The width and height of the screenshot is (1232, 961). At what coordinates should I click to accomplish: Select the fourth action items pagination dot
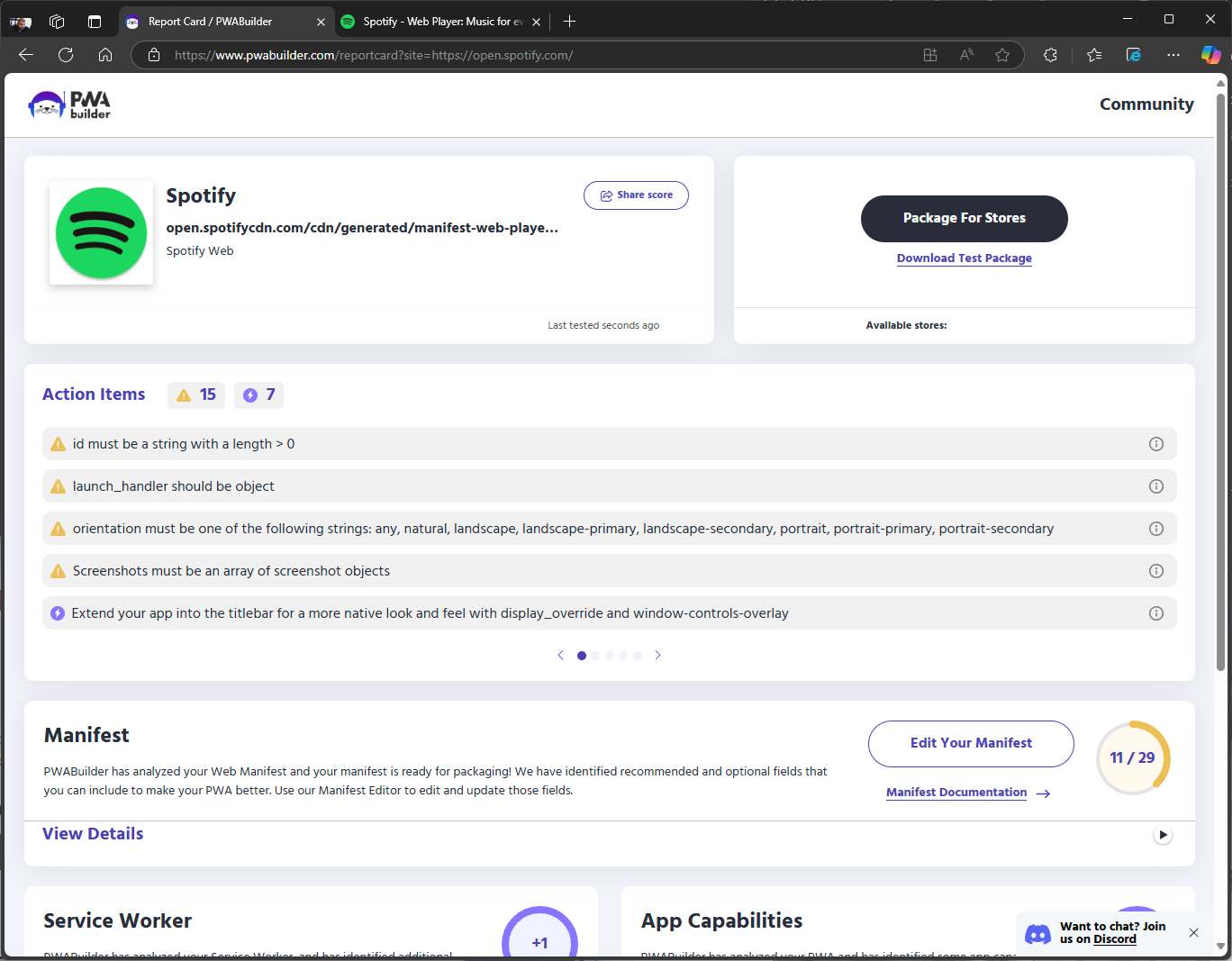[623, 656]
